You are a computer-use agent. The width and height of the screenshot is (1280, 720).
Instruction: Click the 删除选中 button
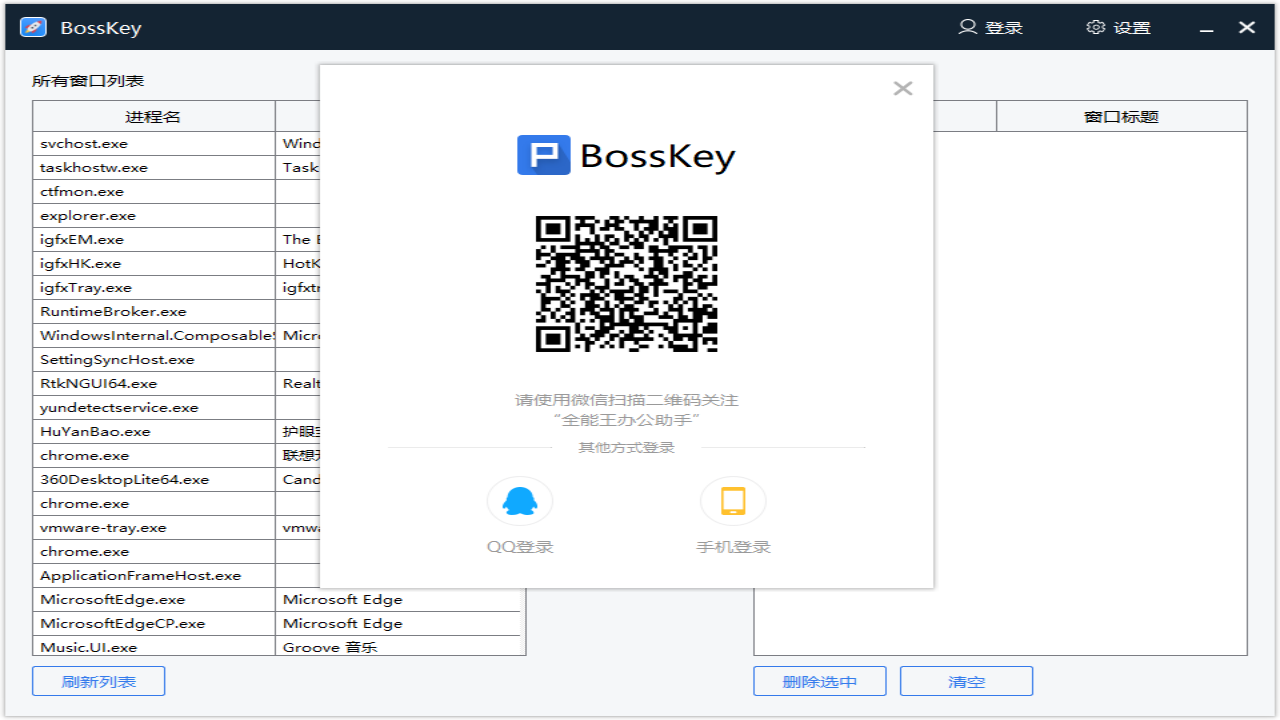[x=819, y=681]
